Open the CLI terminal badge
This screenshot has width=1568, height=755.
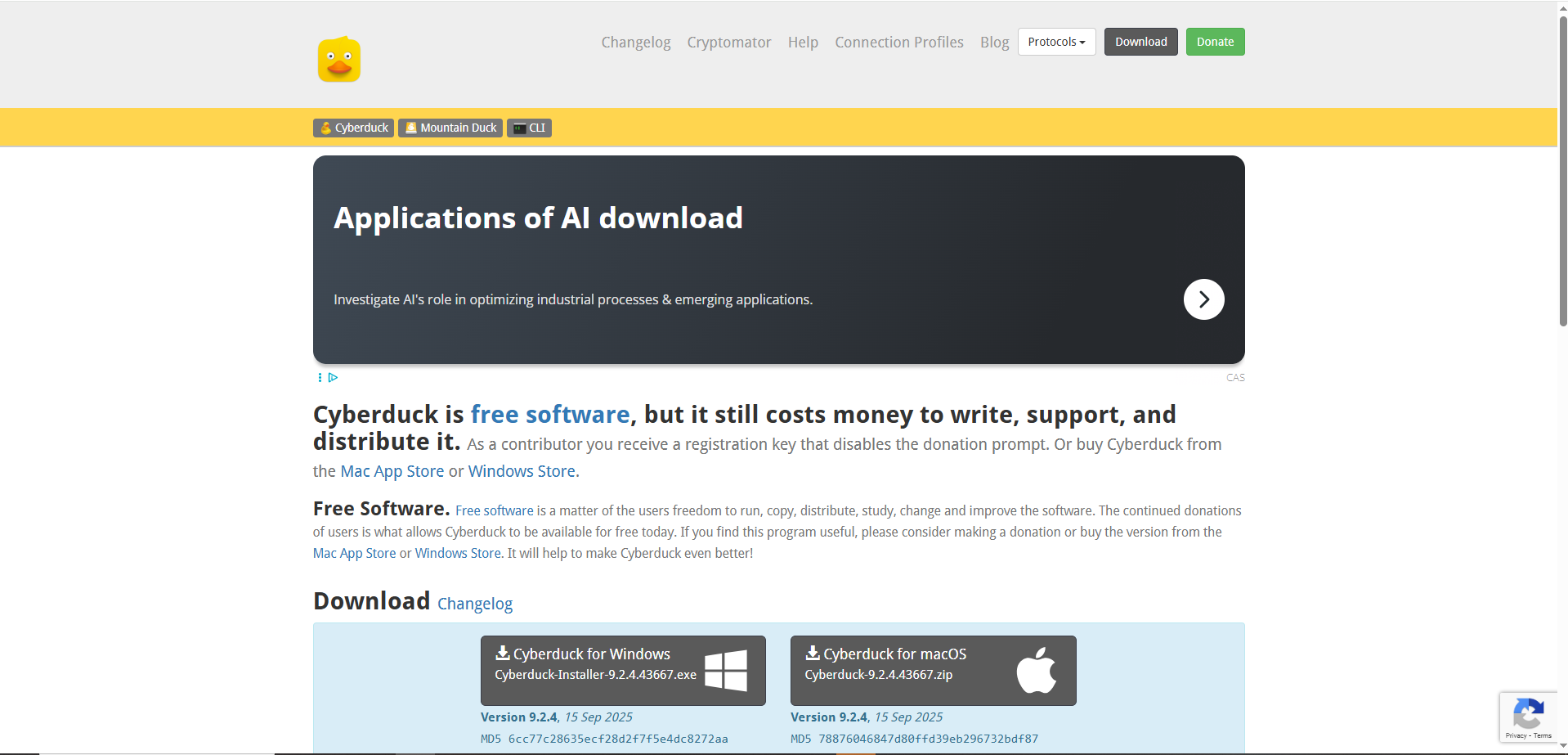(529, 128)
